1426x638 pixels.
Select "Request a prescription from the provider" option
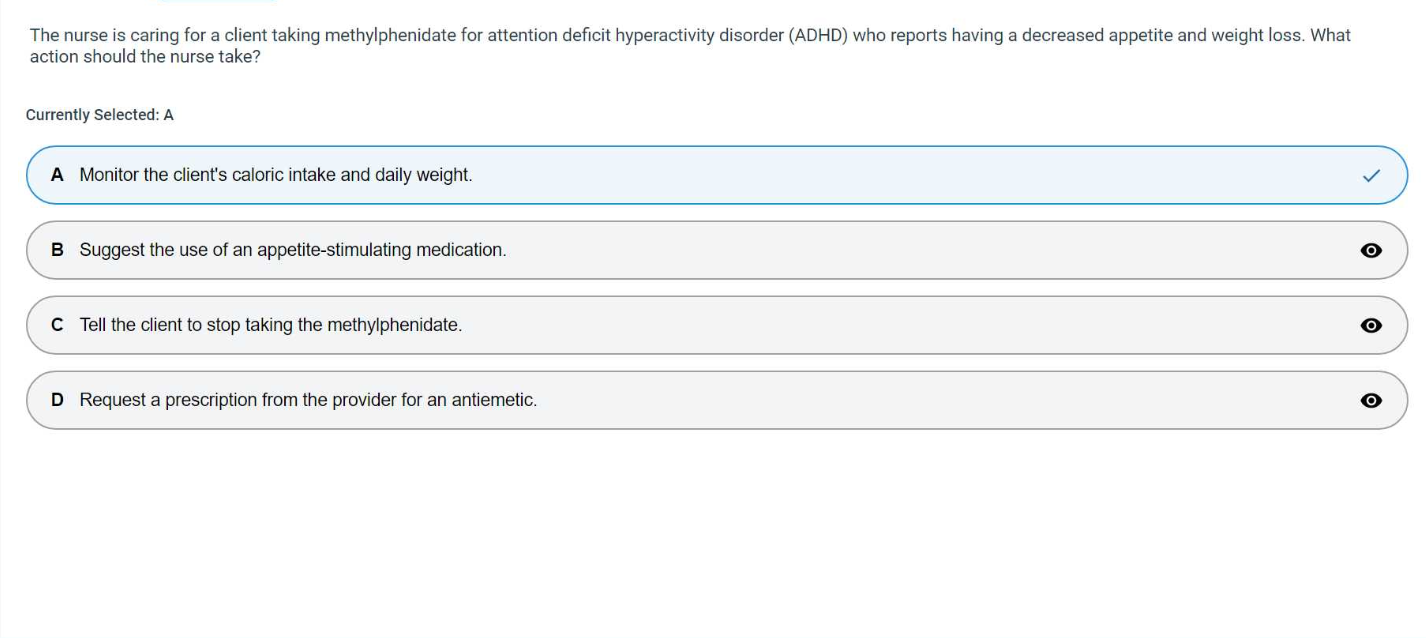coord(308,400)
